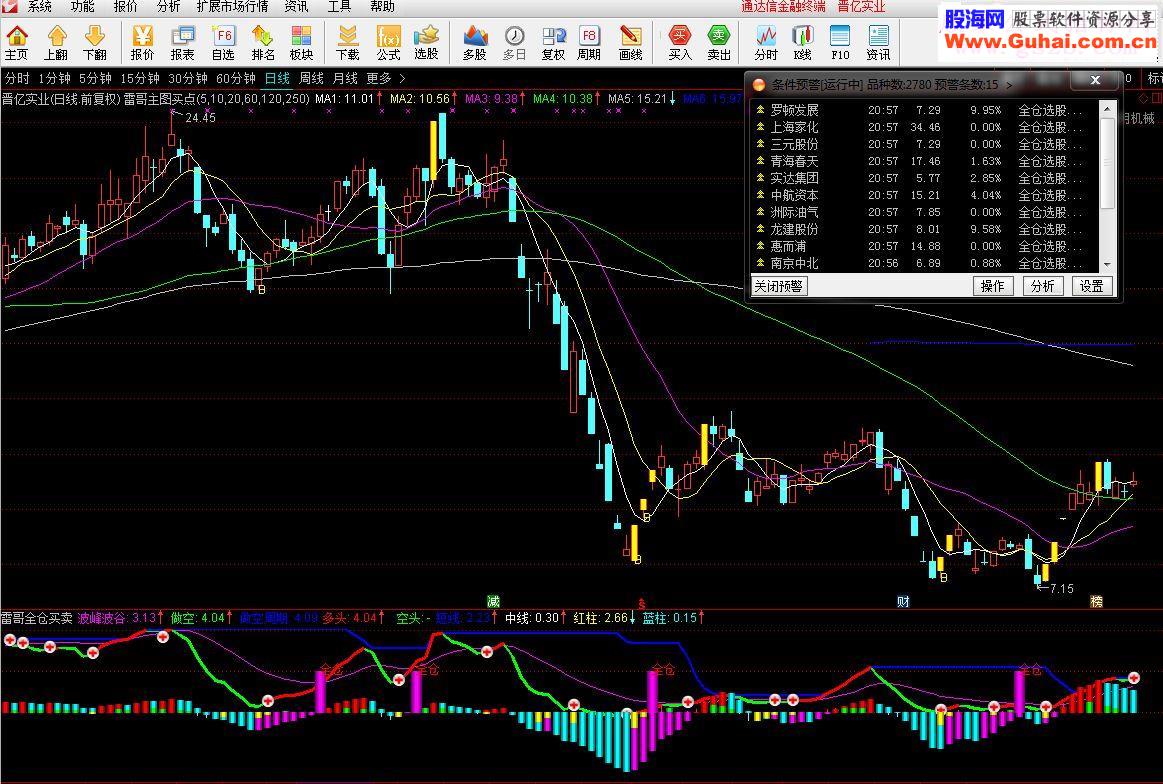Switch to the 30分钟 period tab
The height and width of the screenshot is (784, 1163).
(x=188, y=79)
